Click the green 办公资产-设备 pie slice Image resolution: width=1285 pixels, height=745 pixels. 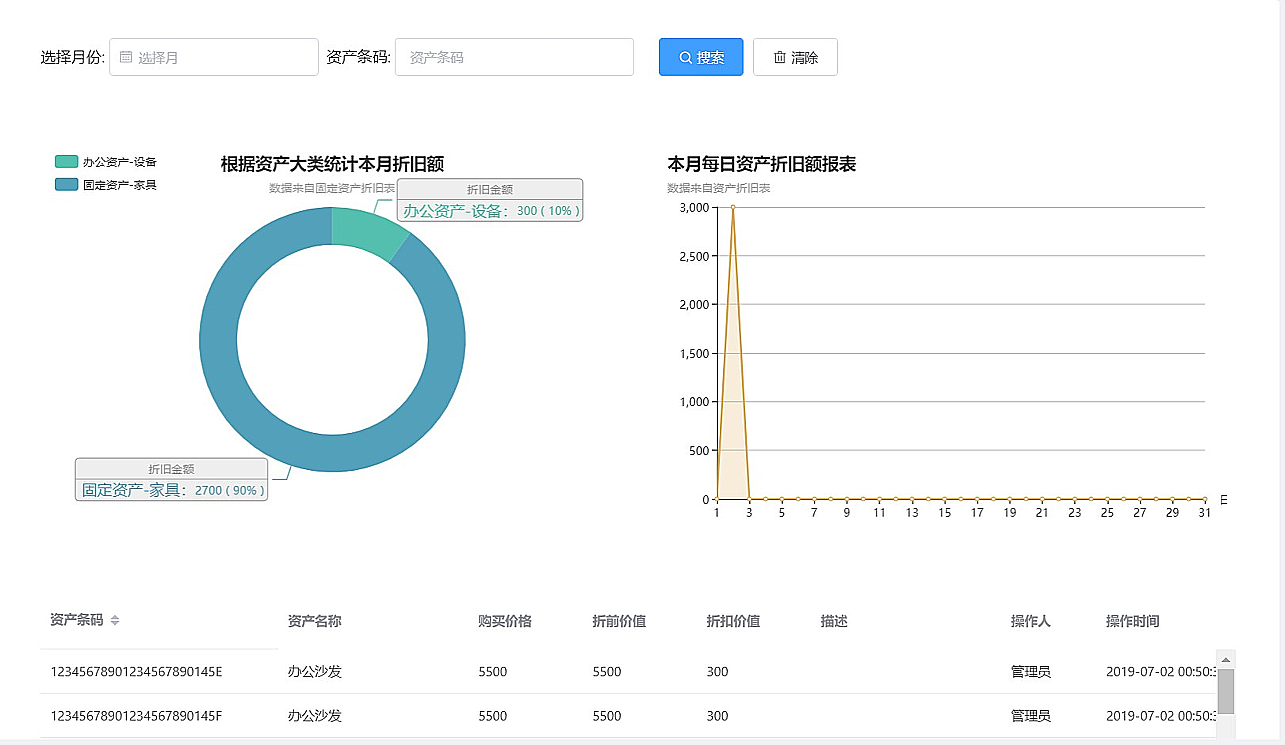[364, 230]
